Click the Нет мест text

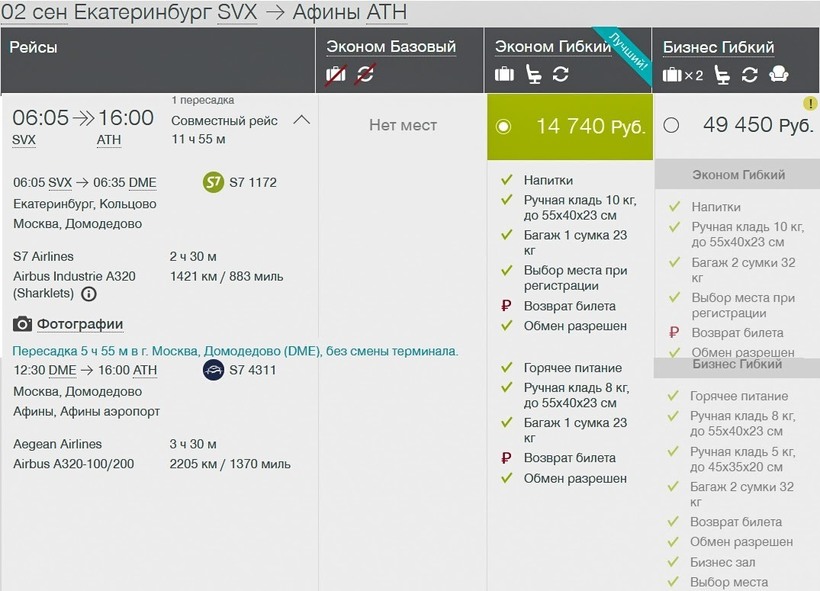click(403, 126)
